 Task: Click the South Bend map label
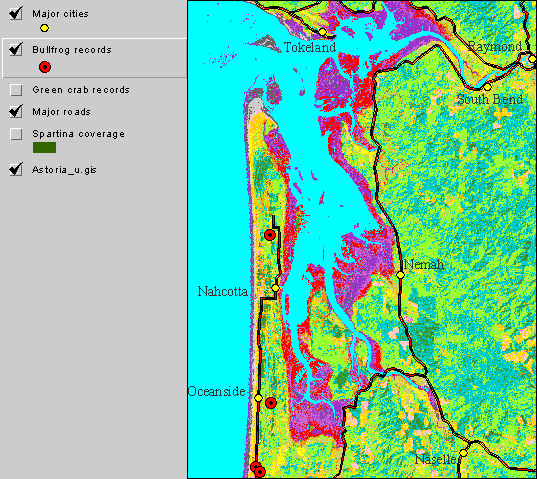tap(490, 100)
